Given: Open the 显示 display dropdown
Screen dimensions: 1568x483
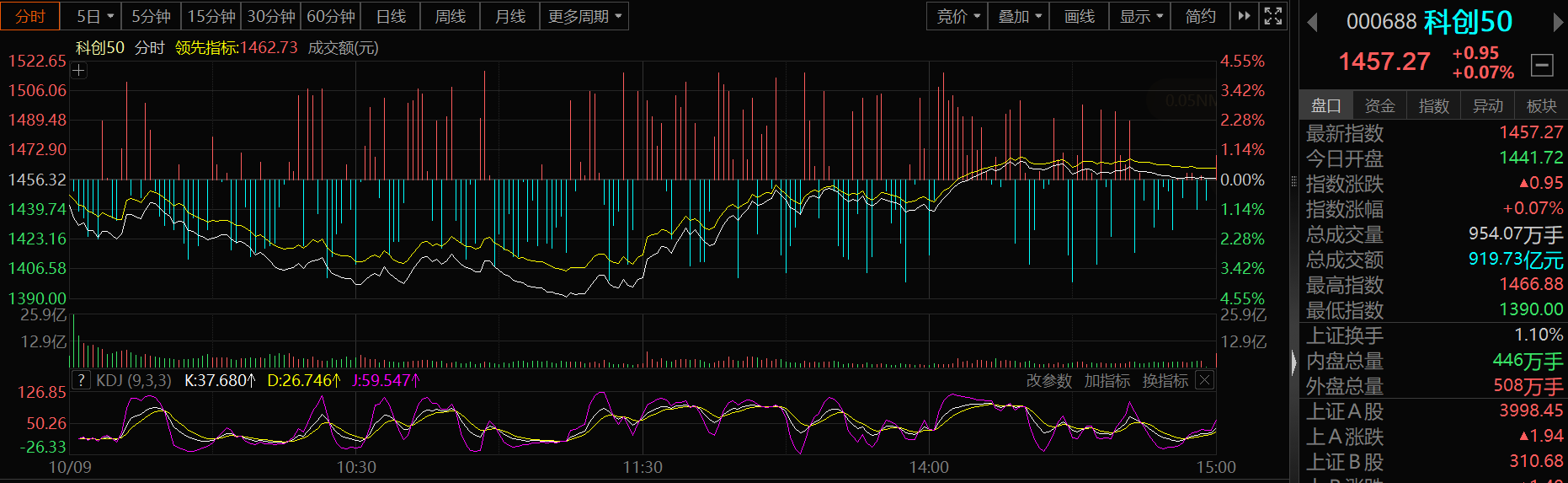Looking at the screenshot, I should tap(1140, 16).
